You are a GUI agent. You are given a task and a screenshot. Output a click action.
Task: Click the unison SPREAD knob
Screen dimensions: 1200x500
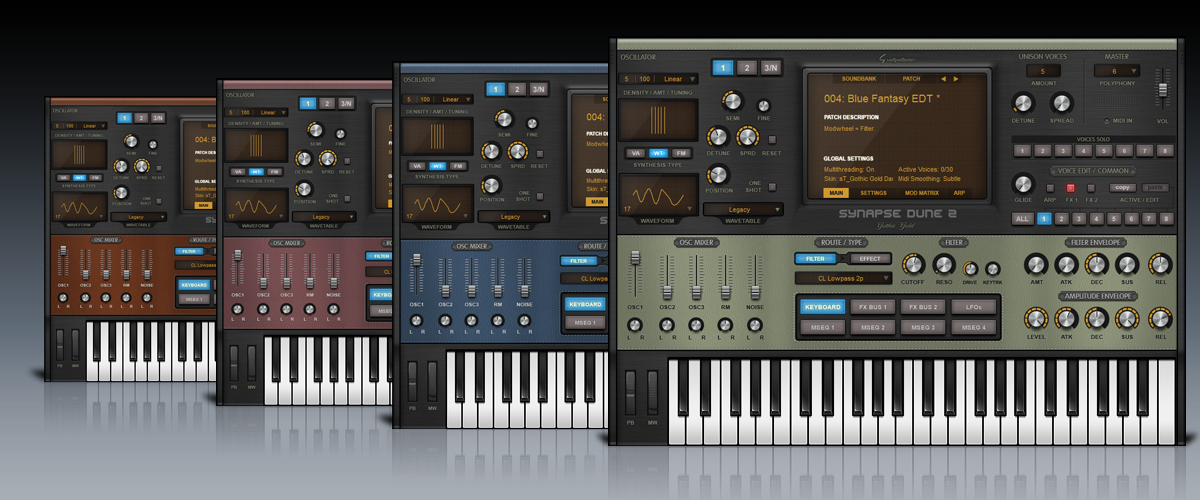(1063, 102)
